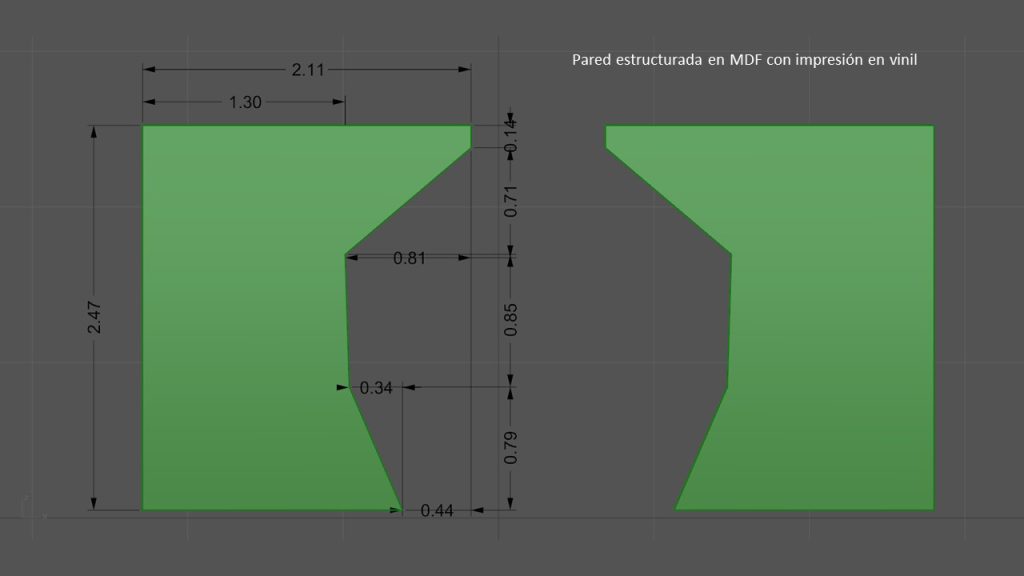
Task: Select the 0.34 dimension label
Action: coord(376,388)
